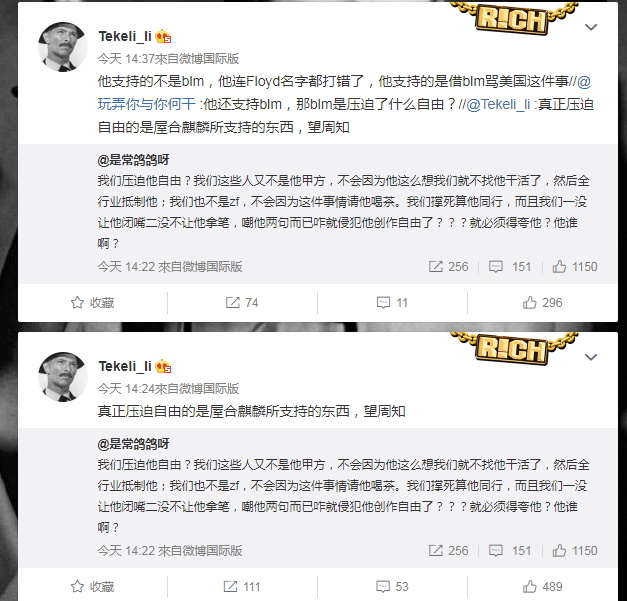Like the first post showing 296 likes
Viewport: 627px width, 601px height.
click(x=542, y=303)
